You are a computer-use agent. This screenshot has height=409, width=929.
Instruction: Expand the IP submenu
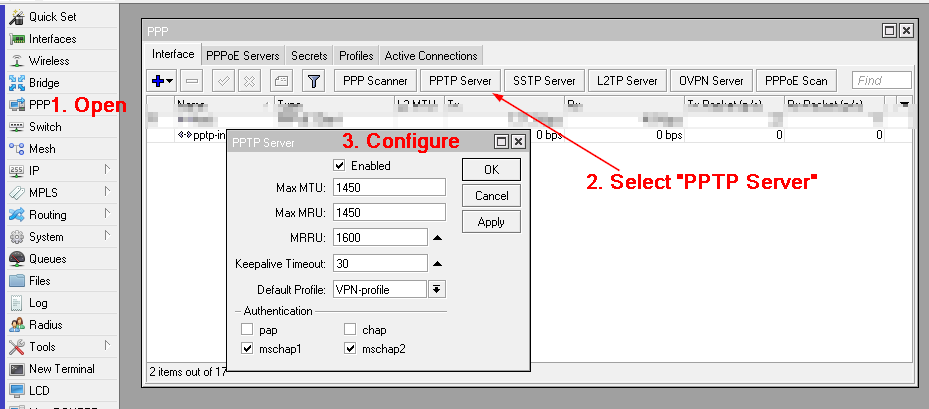click(x=59, y=171)
